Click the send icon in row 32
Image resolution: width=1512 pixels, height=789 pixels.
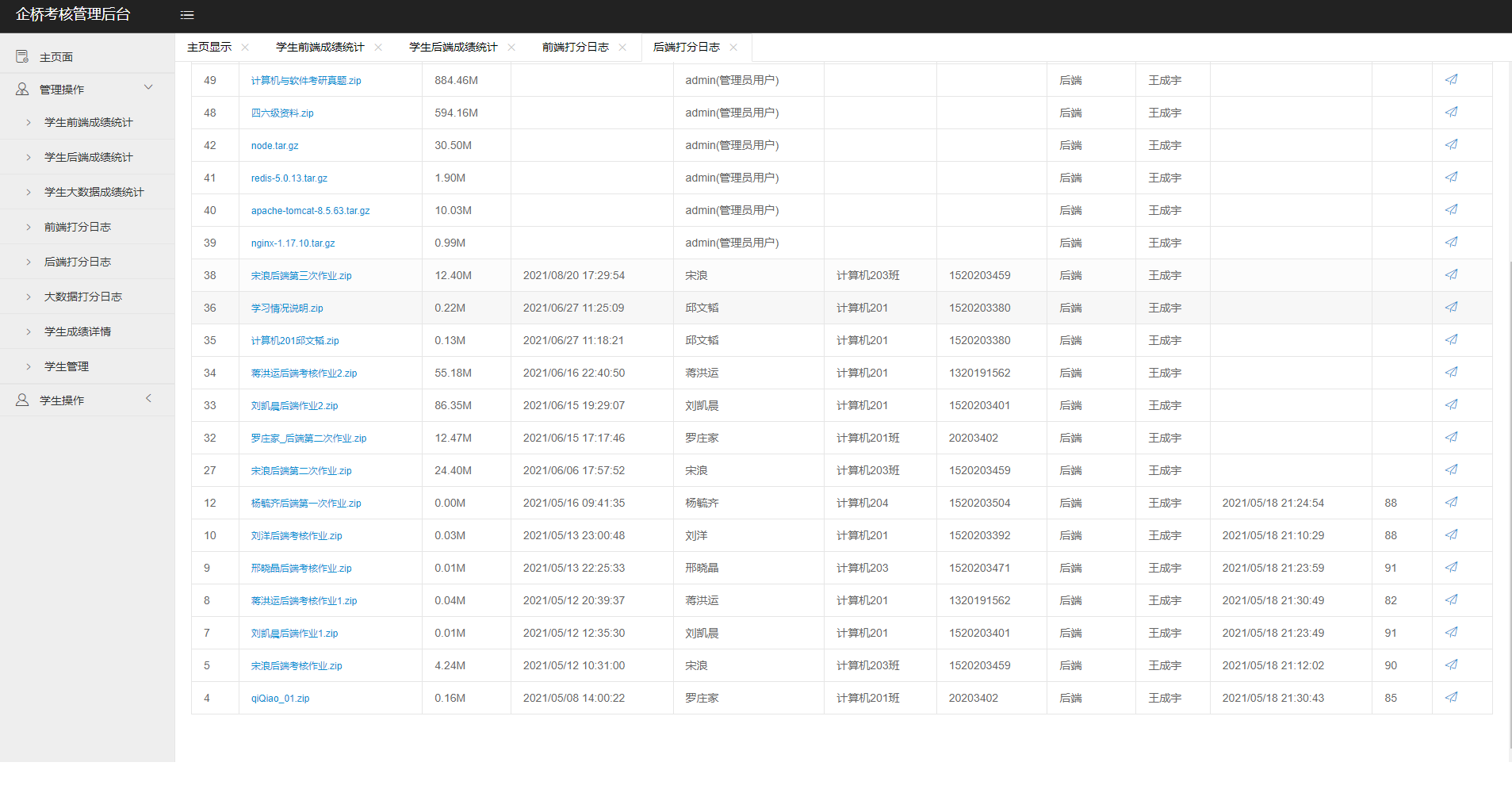tap(1451, 437)
